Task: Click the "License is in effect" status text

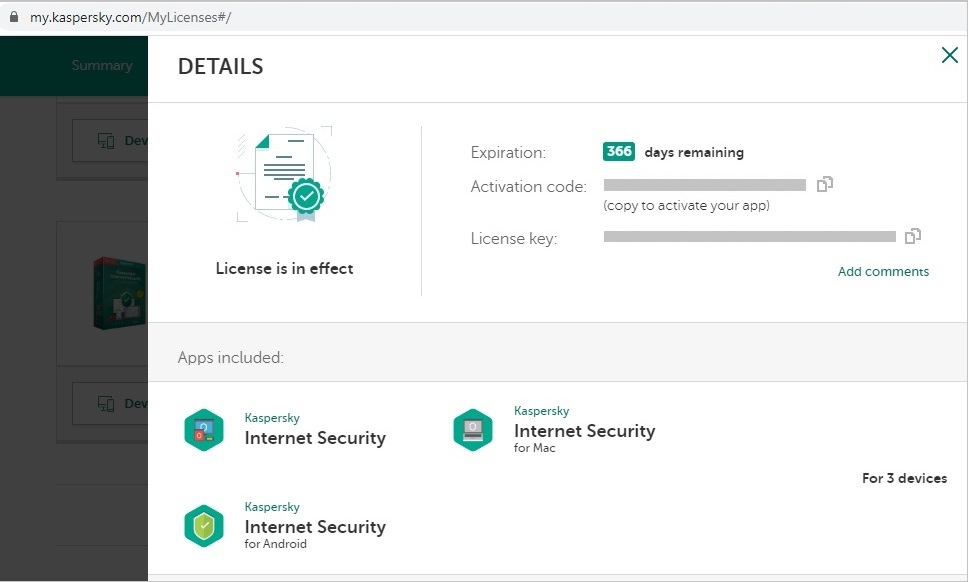Action: point(285,268)
